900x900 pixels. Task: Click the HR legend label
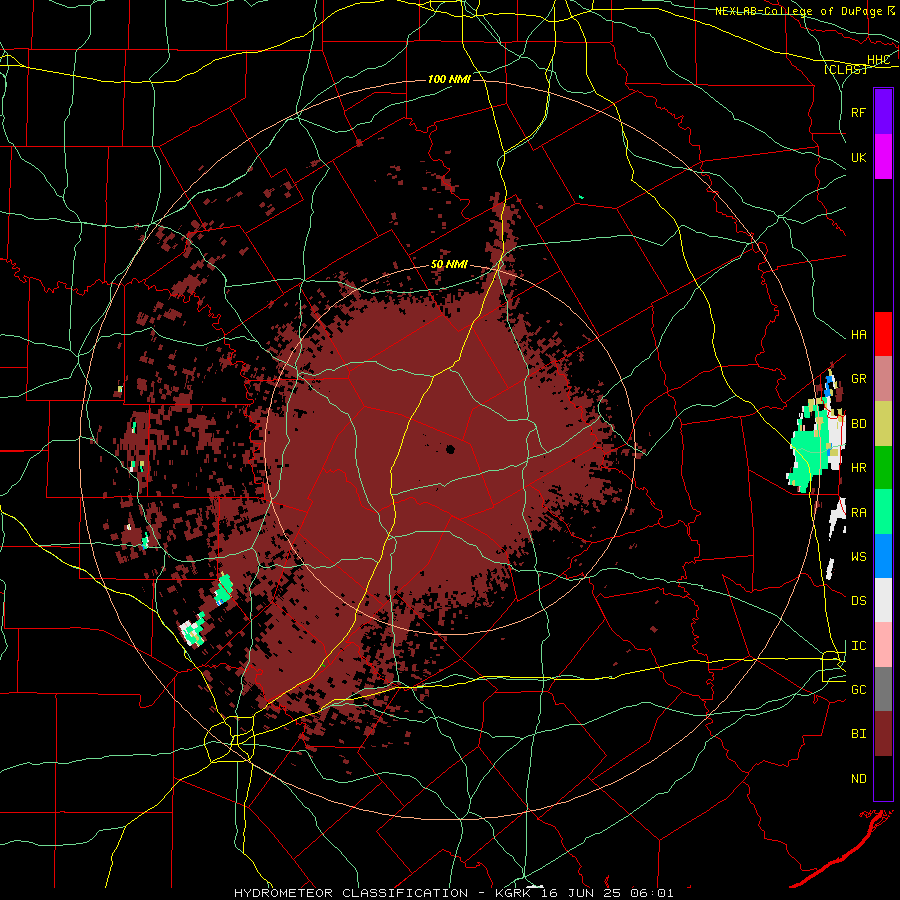[858, 468]
